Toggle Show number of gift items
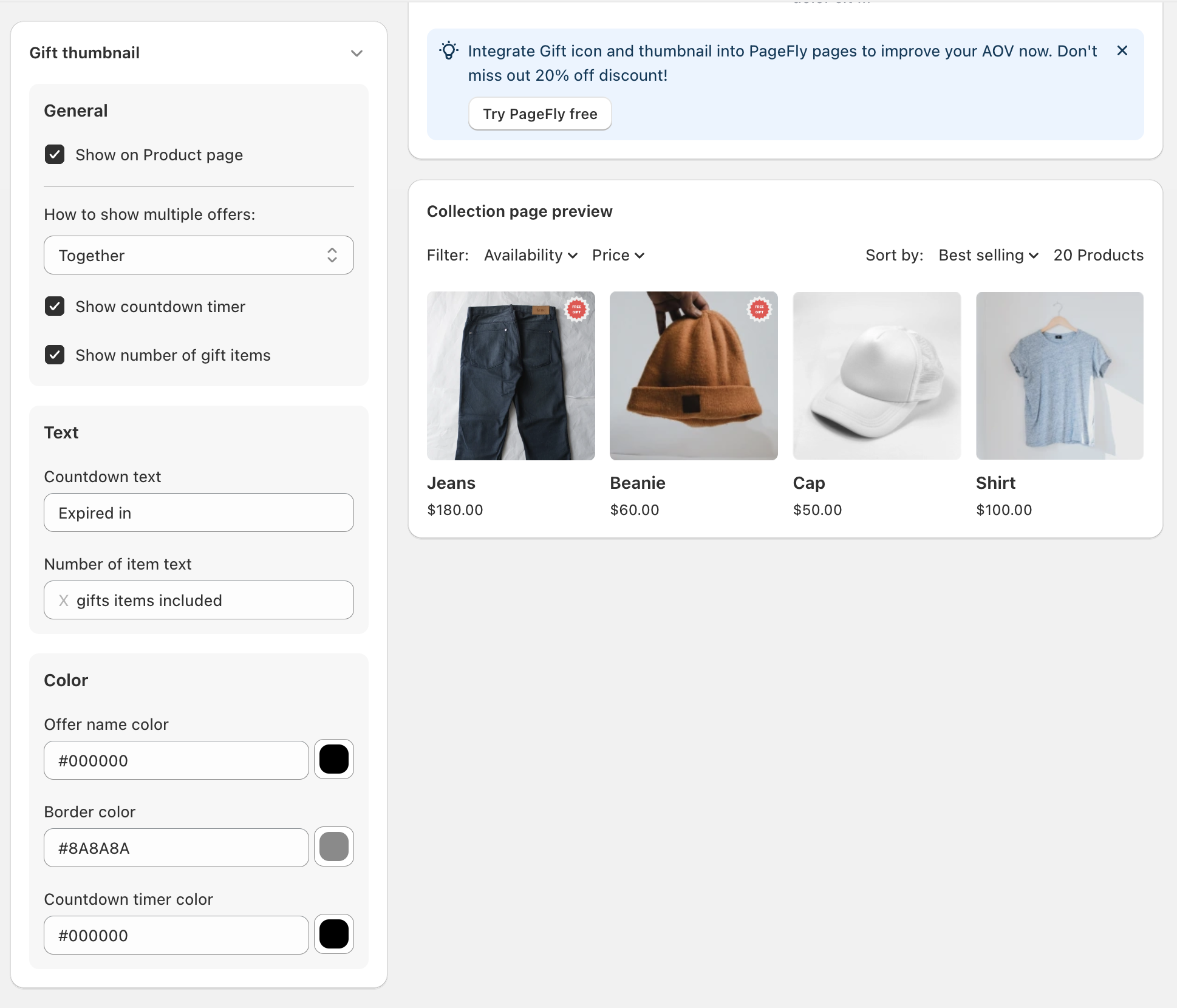This screenshot has width=1177, height=1008. click(x=55, y=355)
